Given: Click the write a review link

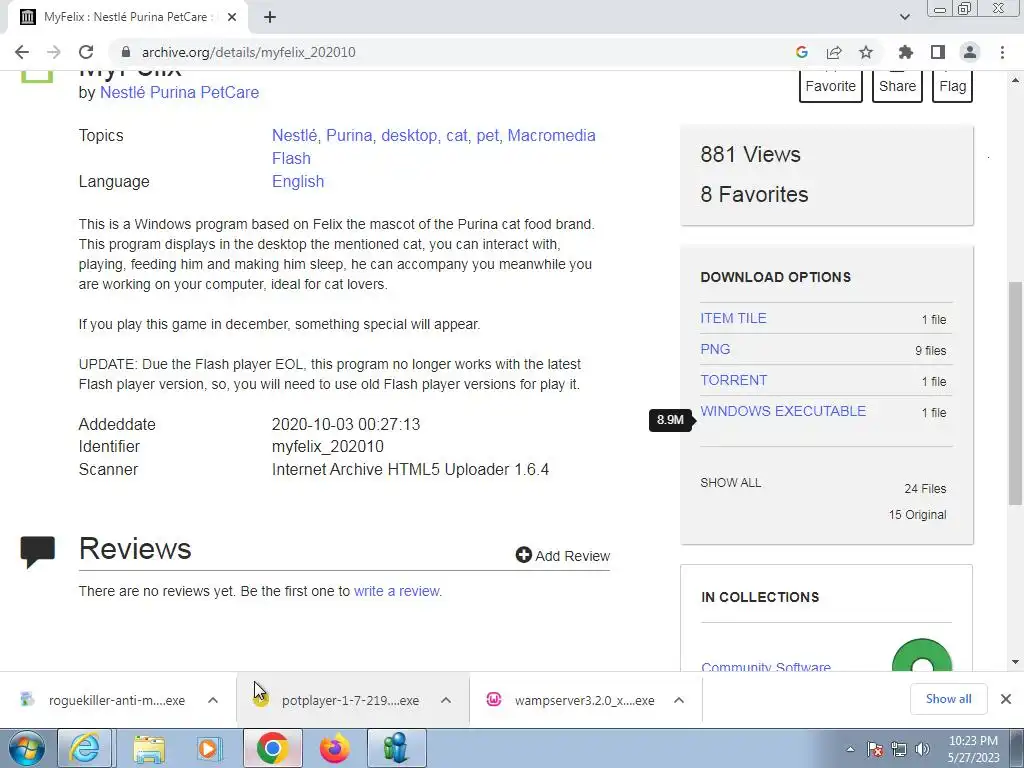Looking at the screenshot, I should [x=398, y=591].
